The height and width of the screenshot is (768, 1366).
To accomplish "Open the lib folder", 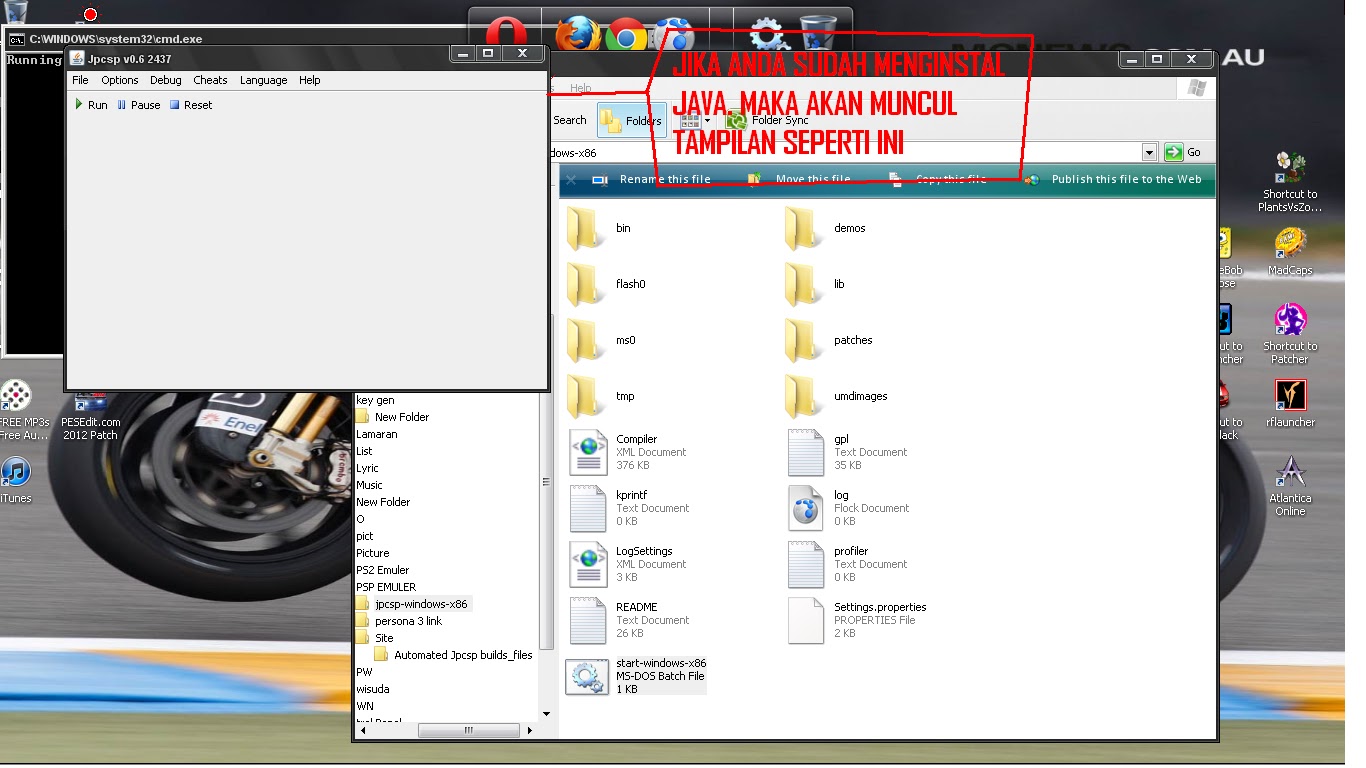I will click(x=816, y=284).
